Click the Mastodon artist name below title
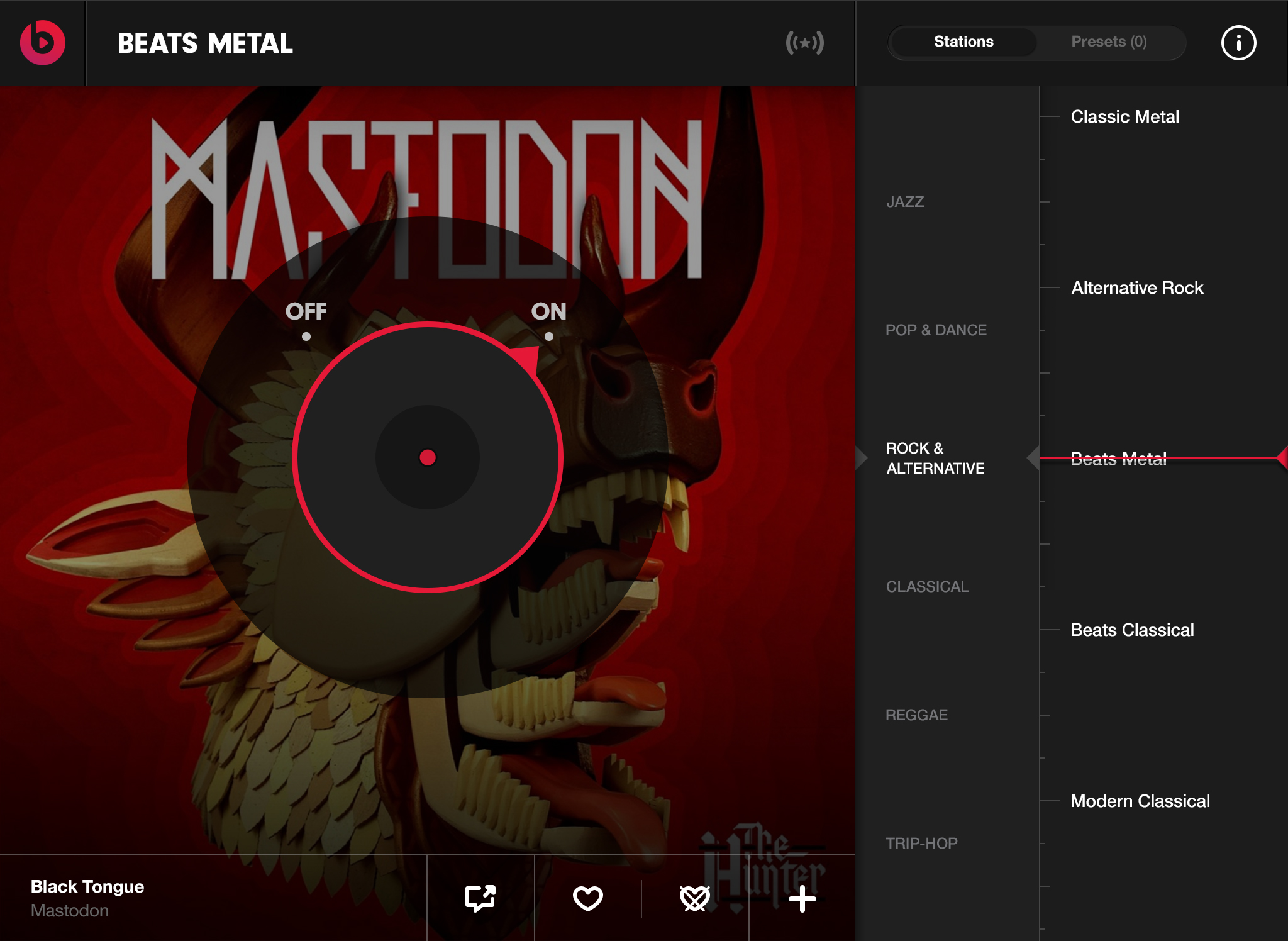Screen dimensions: 1288x941 coord(70,911)
